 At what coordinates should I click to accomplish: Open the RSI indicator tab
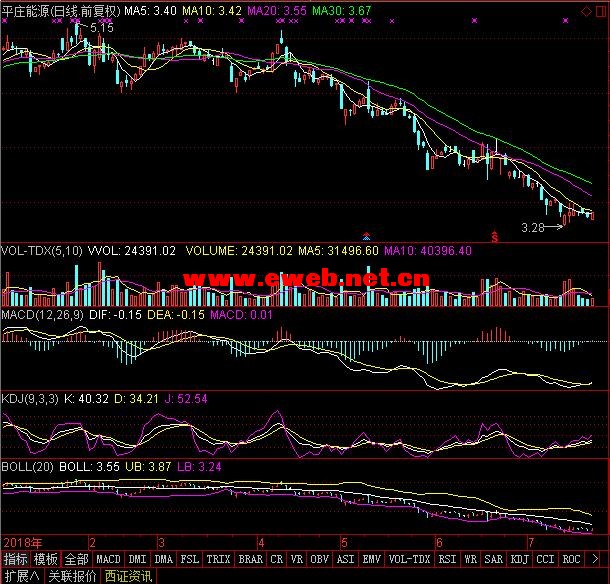(447, 559)
